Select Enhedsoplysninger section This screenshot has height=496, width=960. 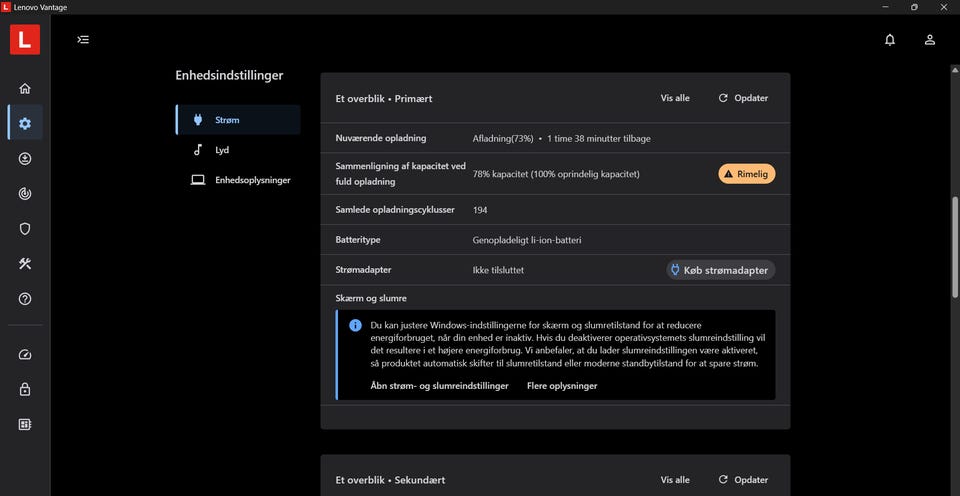238,180
